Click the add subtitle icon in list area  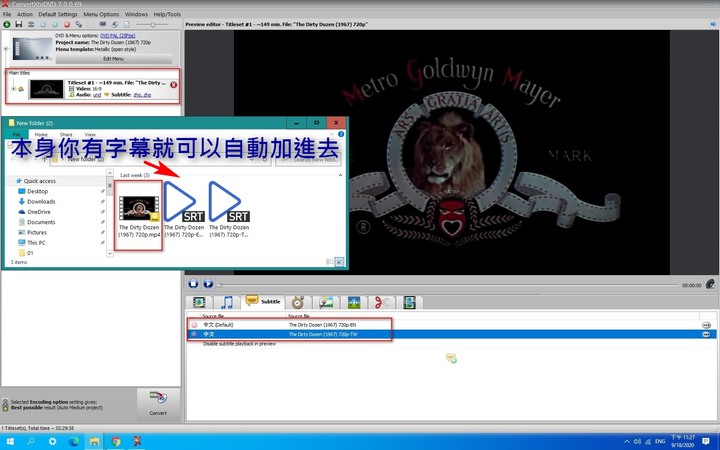(x=451, y=358)
